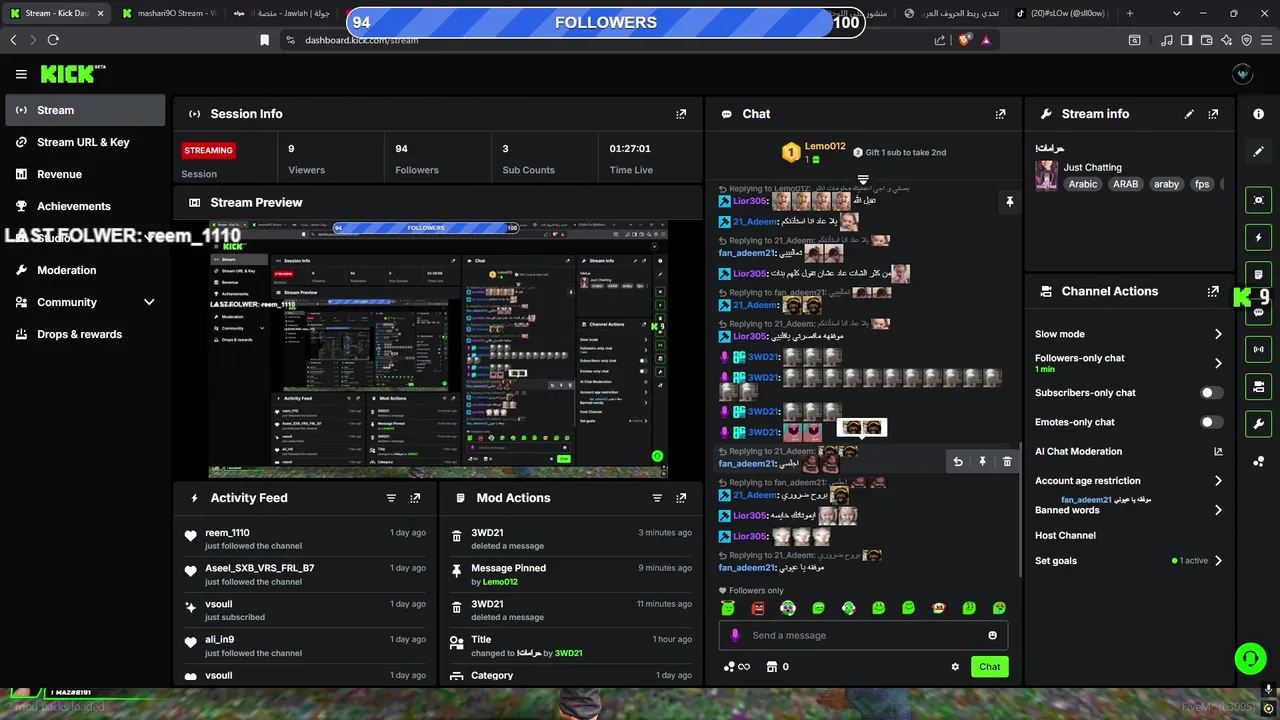
Task: Open Moderation in sidebar
Action: click(85, 270)
